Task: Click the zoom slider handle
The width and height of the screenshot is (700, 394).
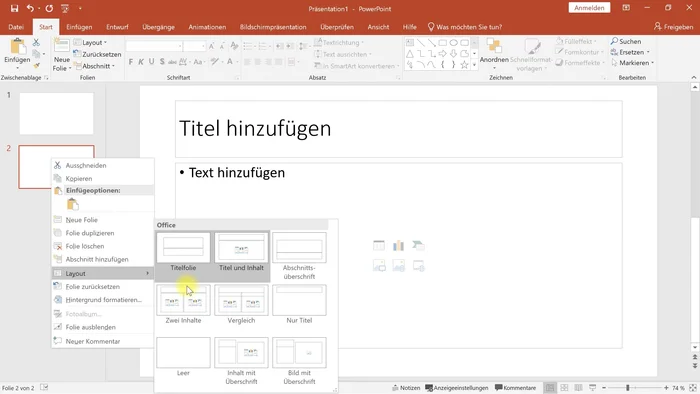Action: [x=628, y=388]
